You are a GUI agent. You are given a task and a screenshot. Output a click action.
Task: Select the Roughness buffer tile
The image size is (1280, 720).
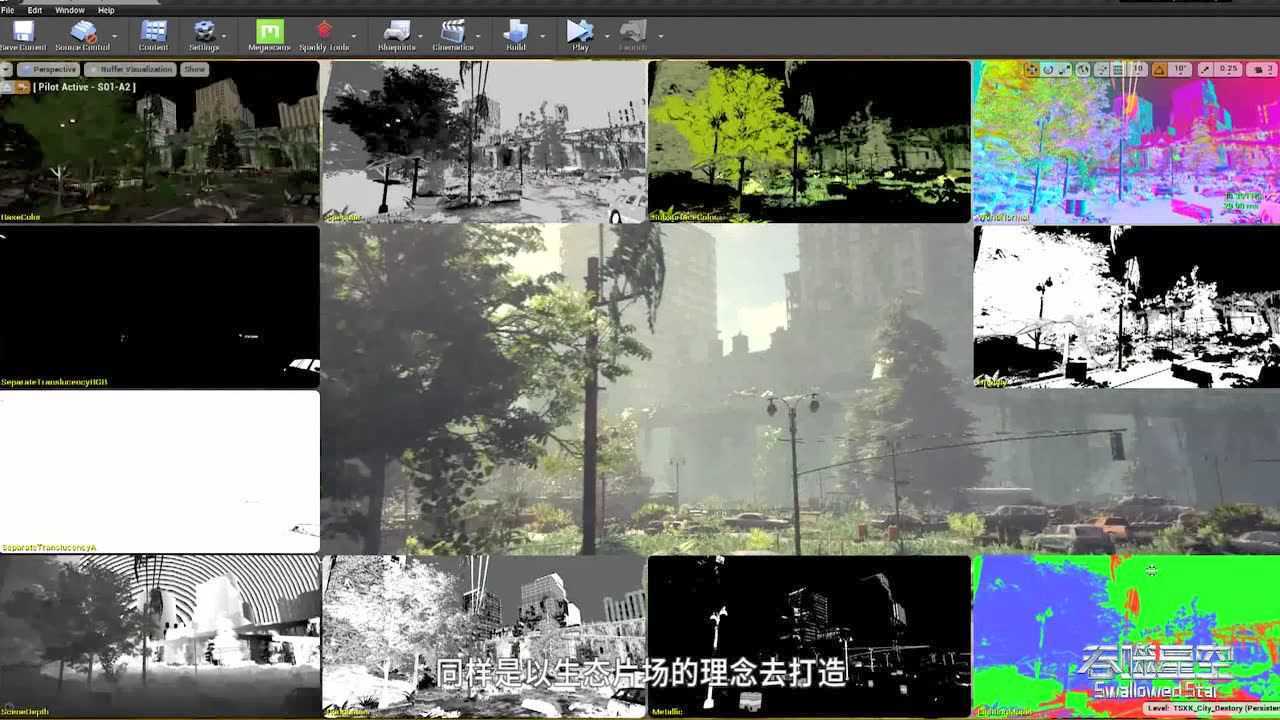coord(485,637)
